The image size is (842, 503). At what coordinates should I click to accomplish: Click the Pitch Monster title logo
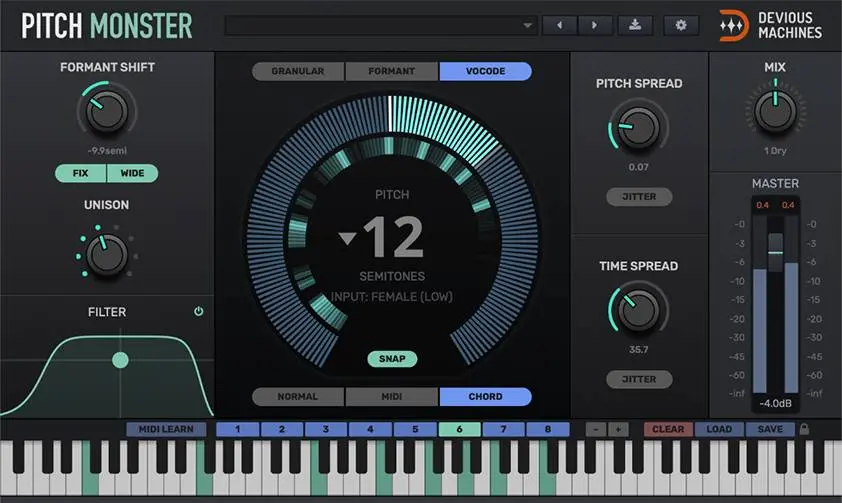(x=107, y=26)
